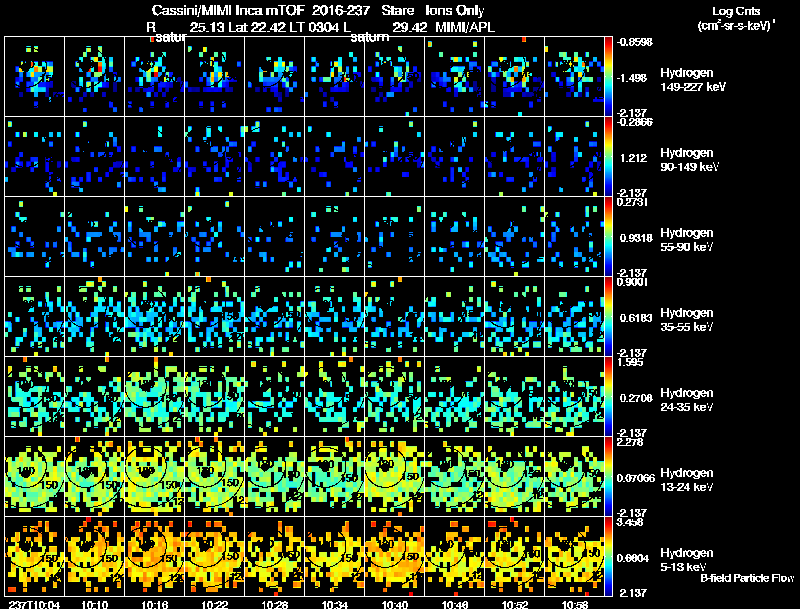The image size is (800, 609).
Task: Click the '237T10:04' time label
Action: 34,605
